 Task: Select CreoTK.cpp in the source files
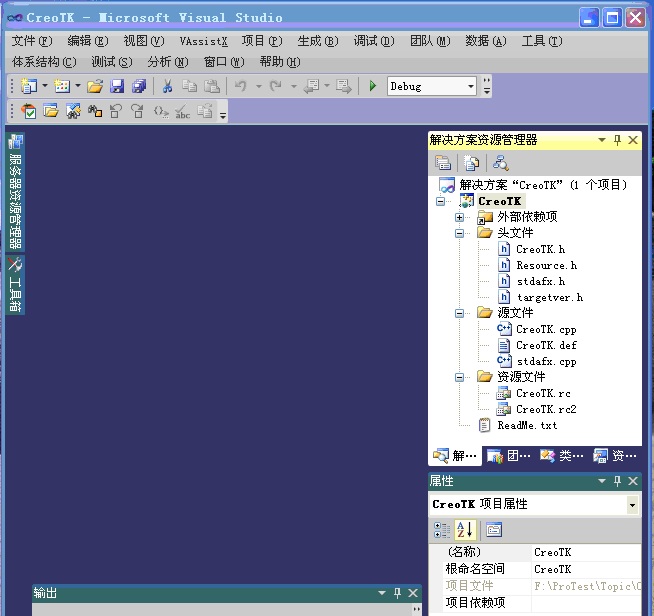click(x=545, y=329)
